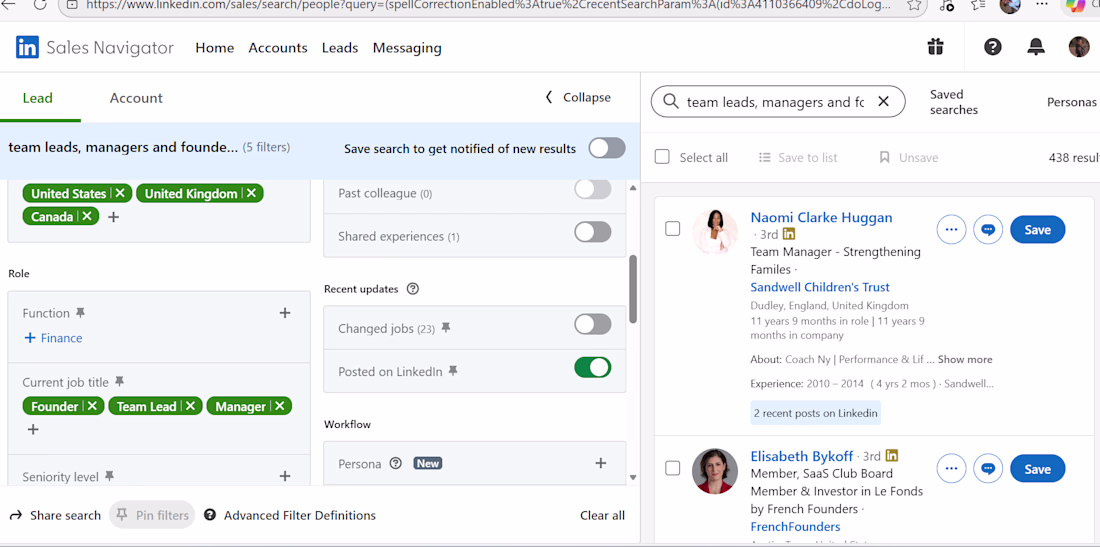Switch to the Lead tab

[38, 98]
